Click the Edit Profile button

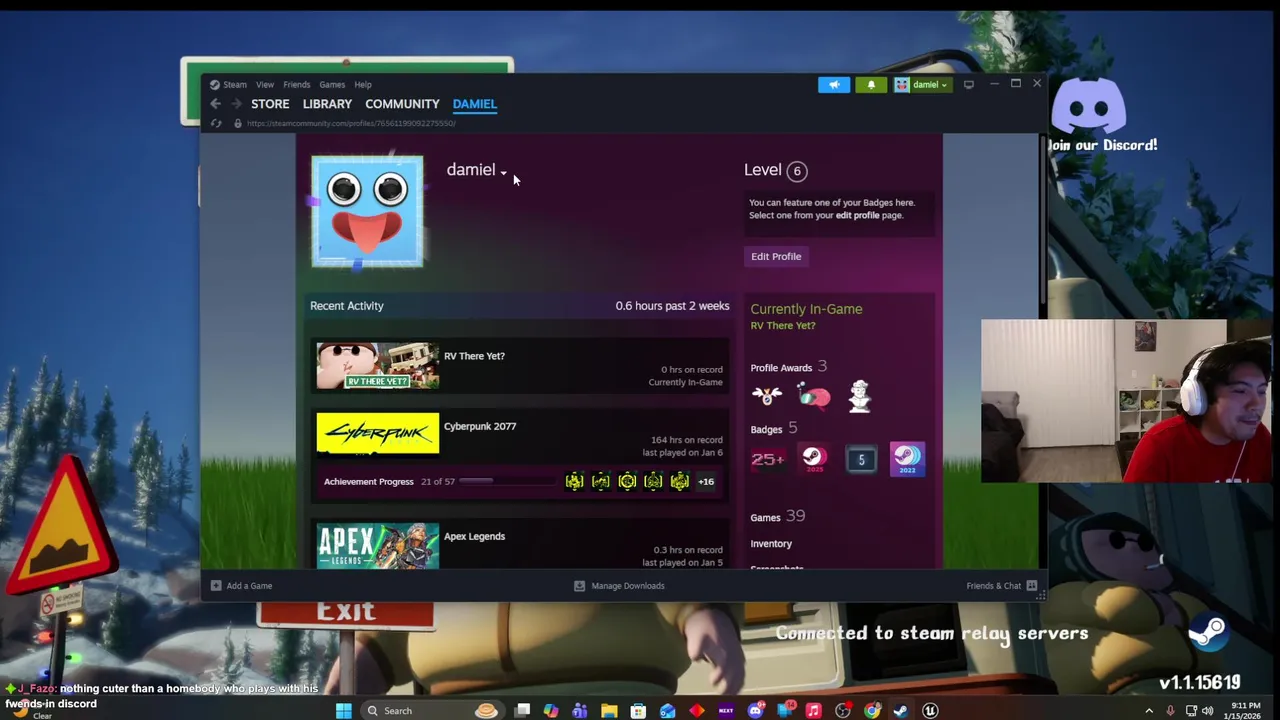[776, 257]
